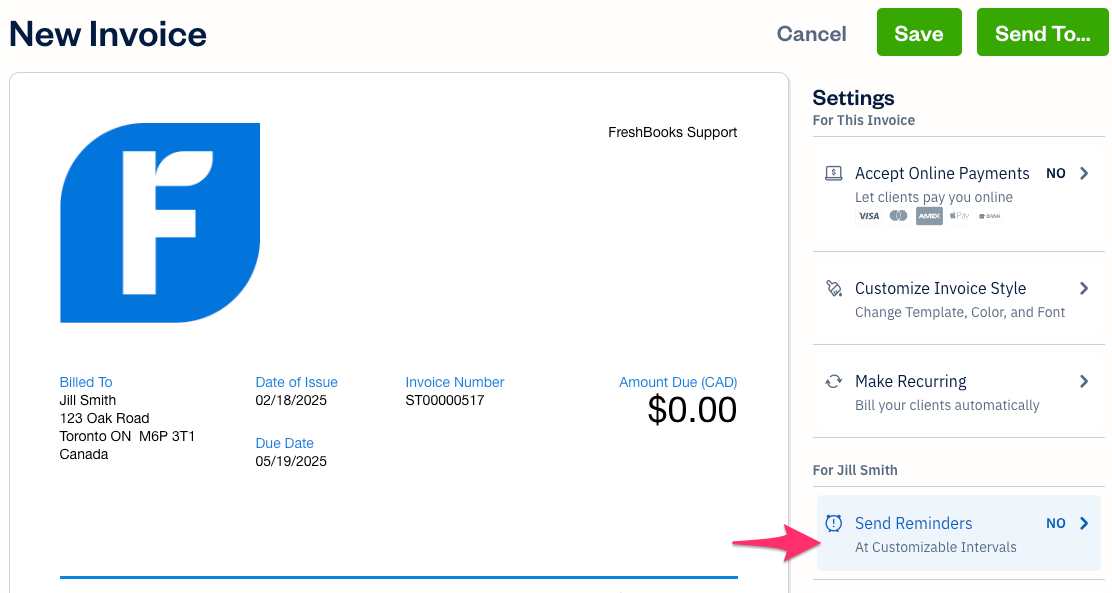
Task: Click the Send Reminders alarm clock icon
Action: point(833,523)
